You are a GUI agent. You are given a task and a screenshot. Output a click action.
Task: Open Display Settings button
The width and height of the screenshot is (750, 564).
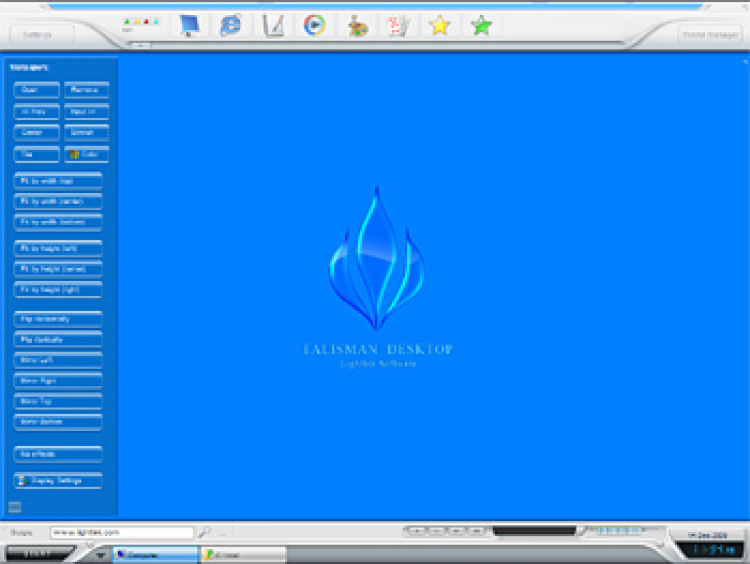click(x=58, y=481)
